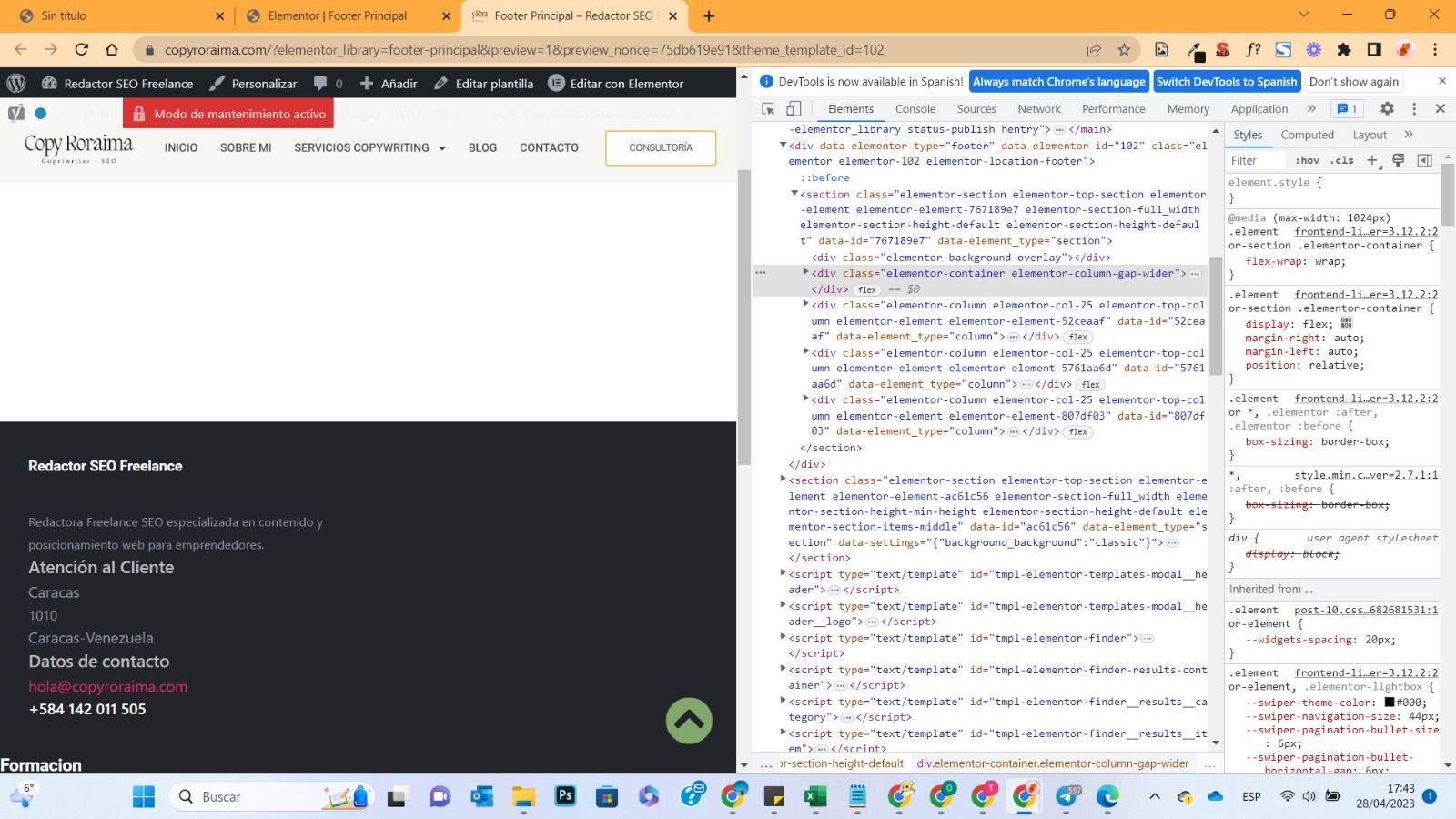Expand the section element ac61c56 node

click(x=783, y=479)
